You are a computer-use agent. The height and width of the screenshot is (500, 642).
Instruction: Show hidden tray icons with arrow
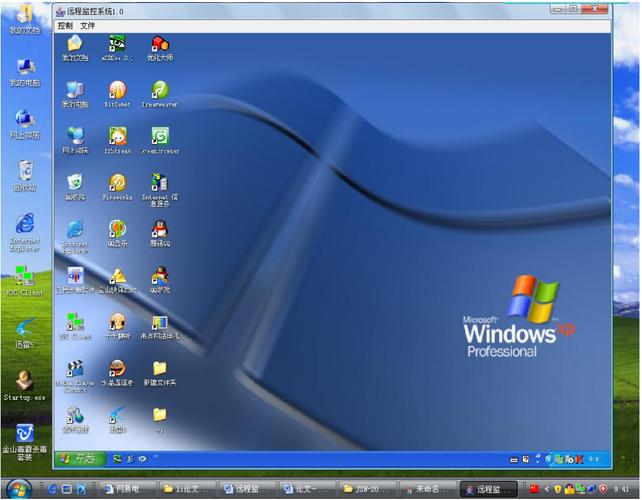pyautogui.click(x=547, y=489)
